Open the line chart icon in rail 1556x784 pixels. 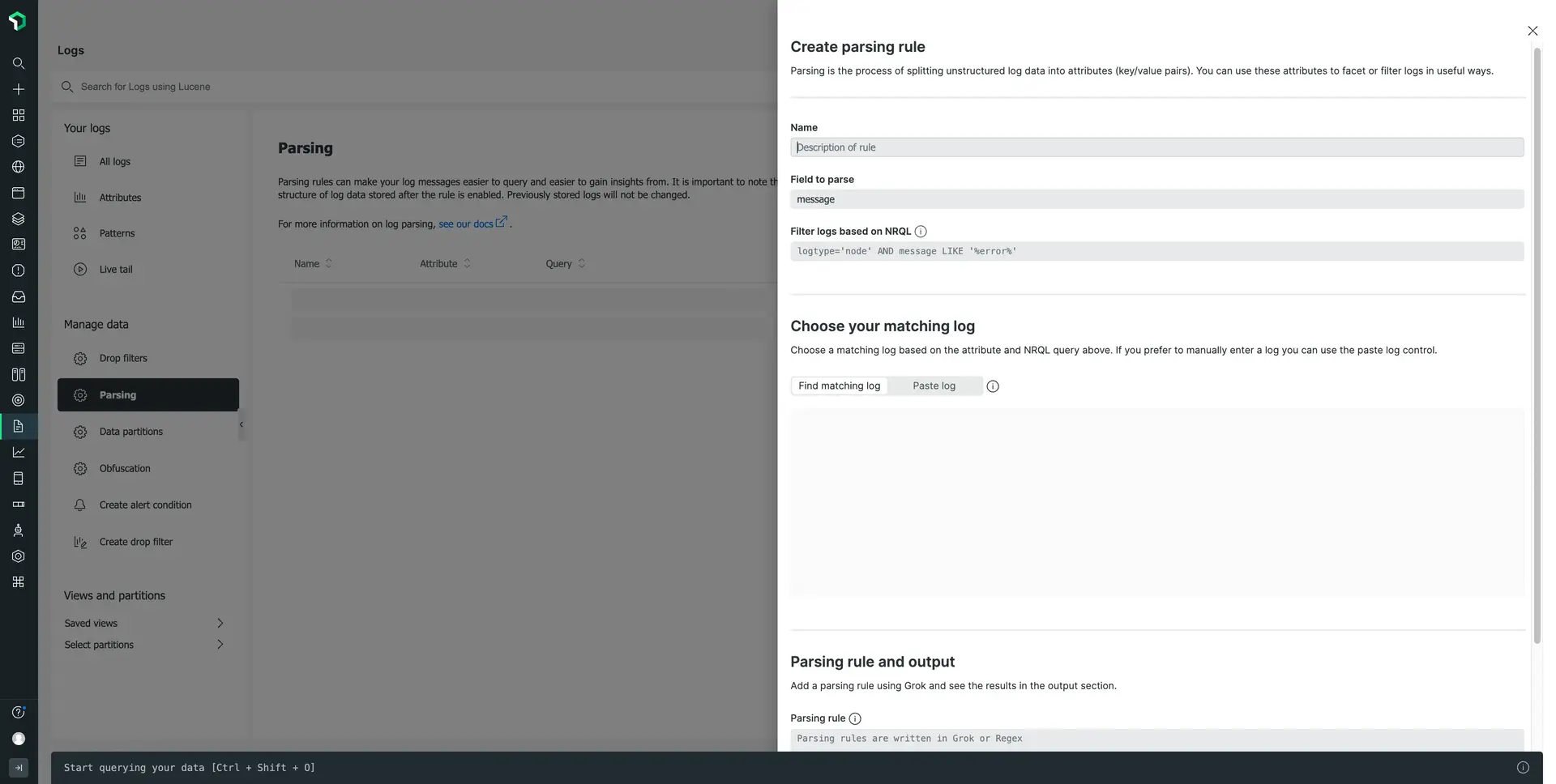point(19,452)
